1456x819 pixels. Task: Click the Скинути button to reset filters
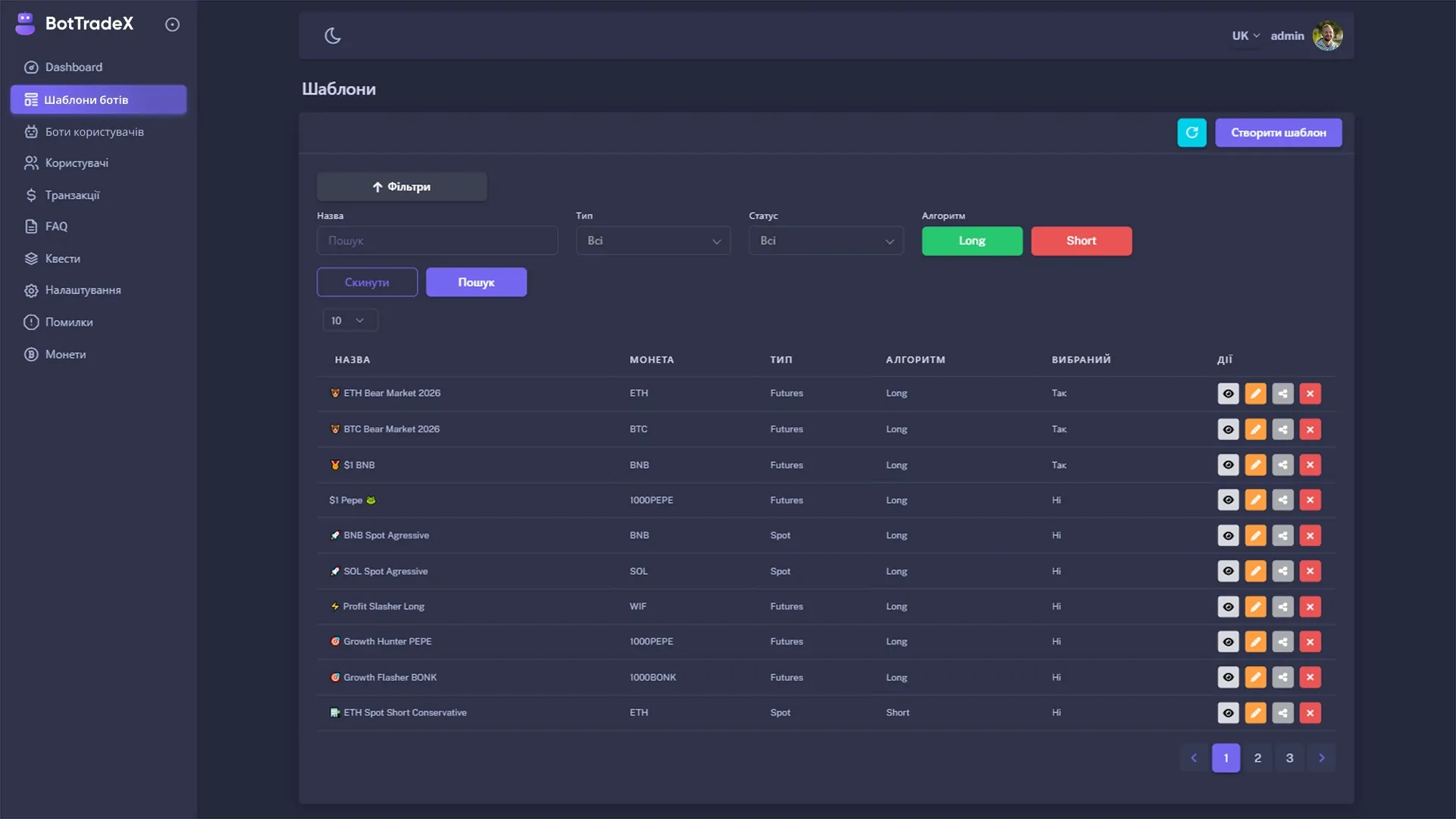point(367,281)
